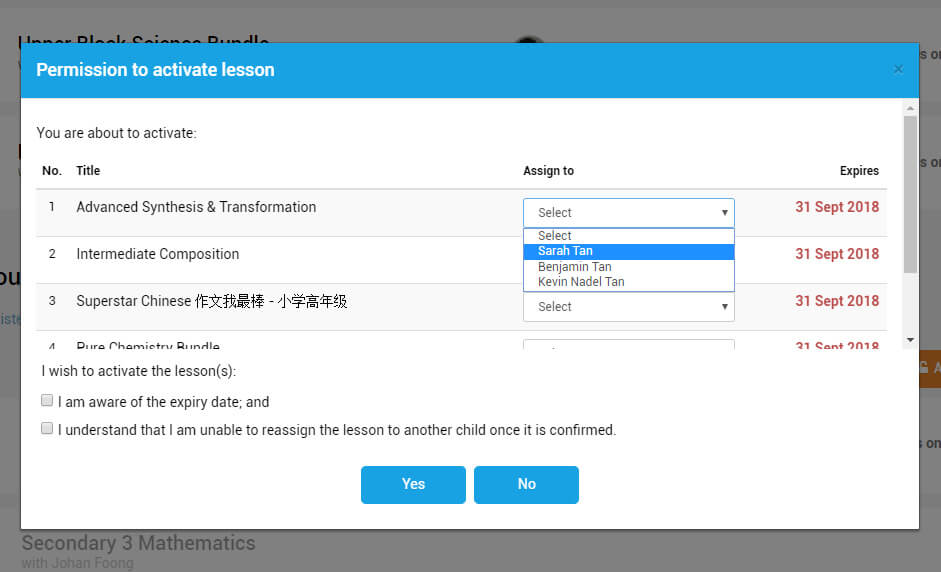
Task: Tick the unable to reassign lesson checkbox
Action: pos(47,429)
